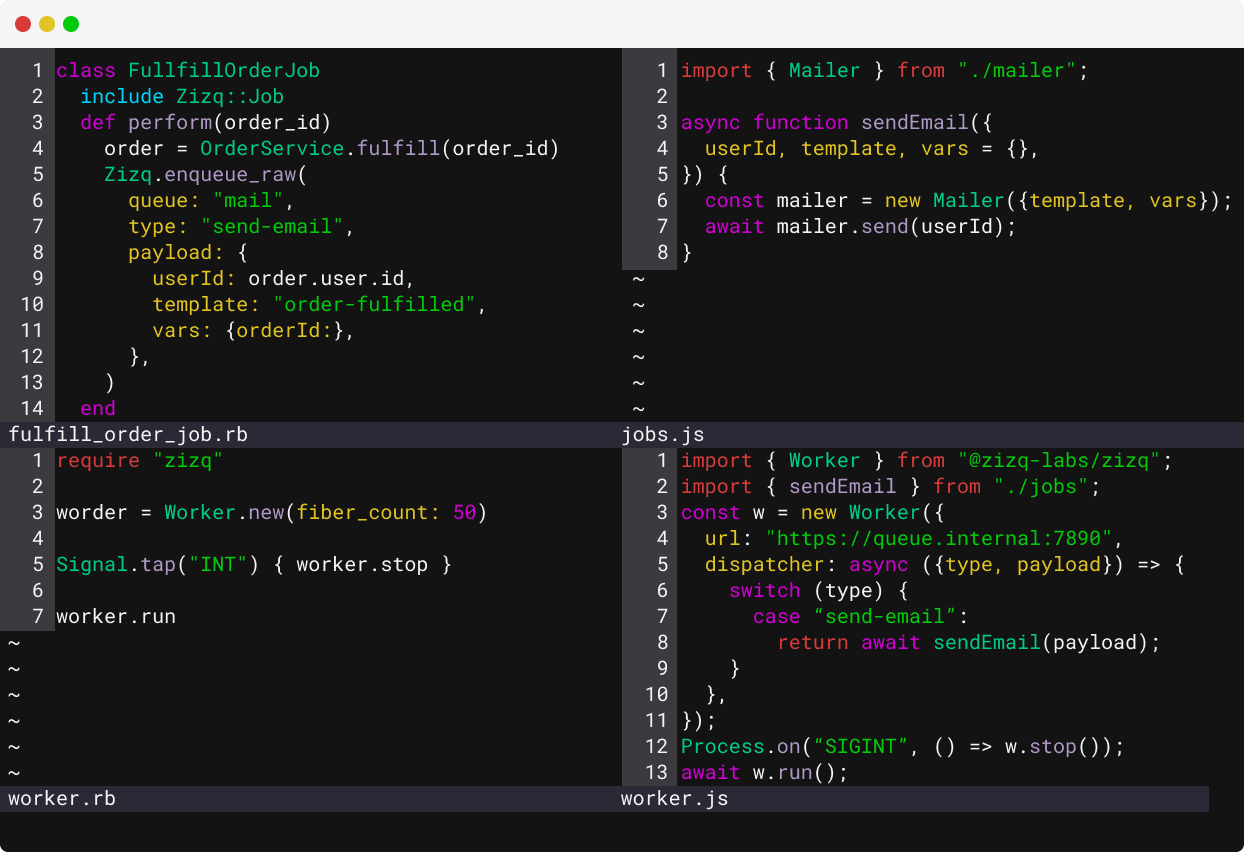Viewport: 1244px width, 852px height.
Task: Click the userId, template, vars parameters line
Action: [873, 148]
